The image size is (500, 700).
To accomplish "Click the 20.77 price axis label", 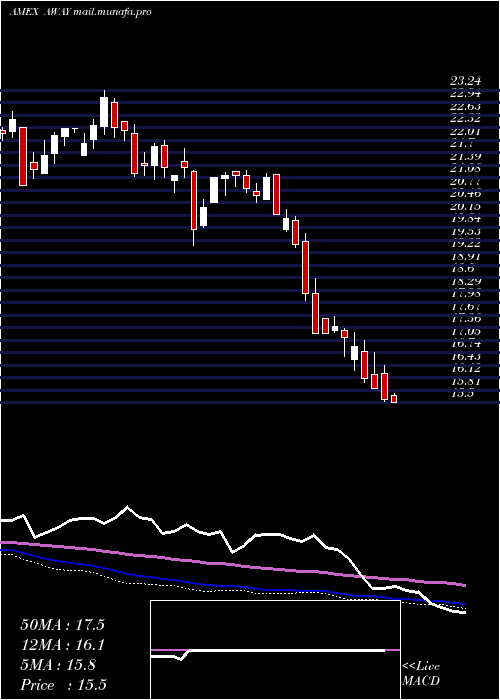I will pos(465,181).
